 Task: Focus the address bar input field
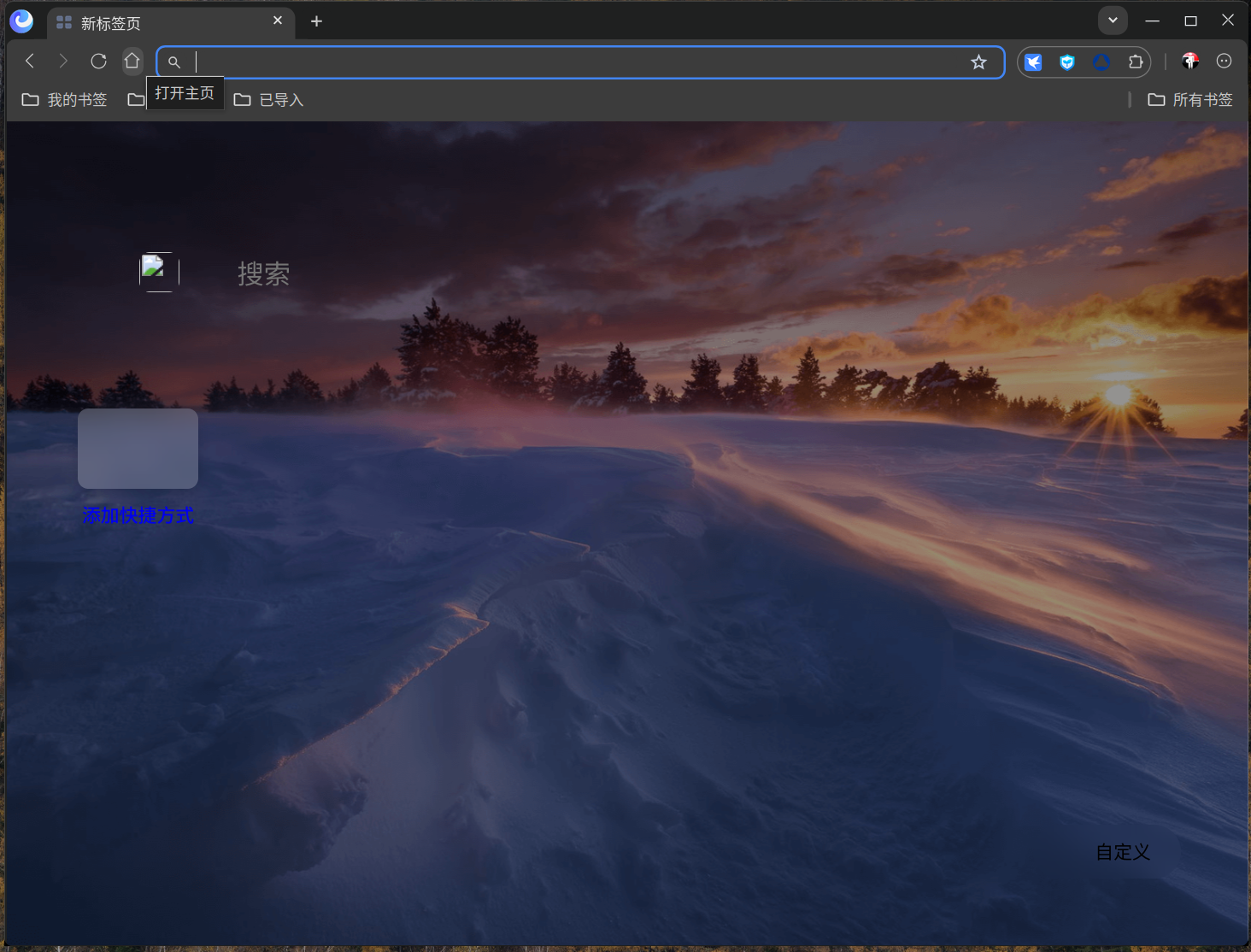579,62
